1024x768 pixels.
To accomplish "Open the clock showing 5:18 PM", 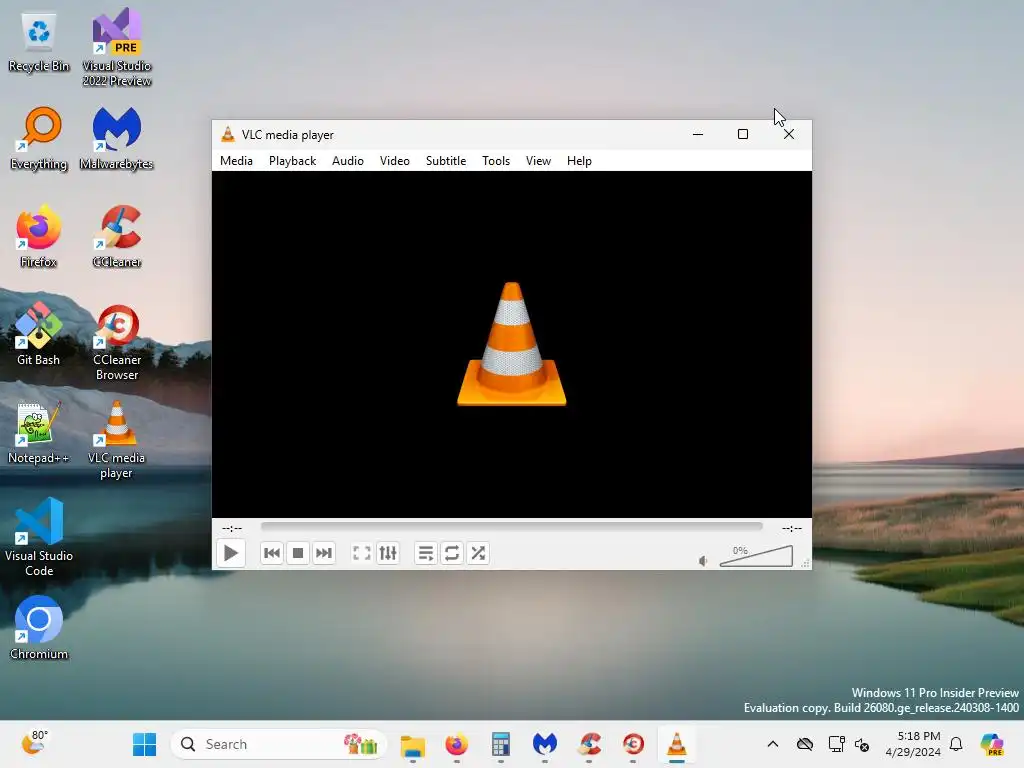I will point(913,744).
